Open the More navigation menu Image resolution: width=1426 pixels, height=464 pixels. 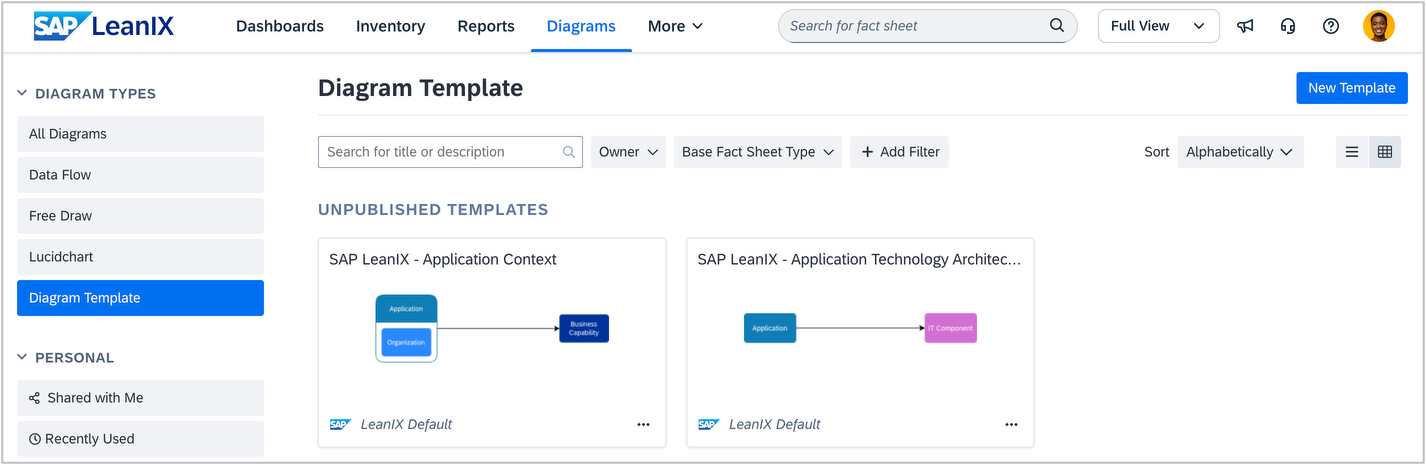click(675, 26)
